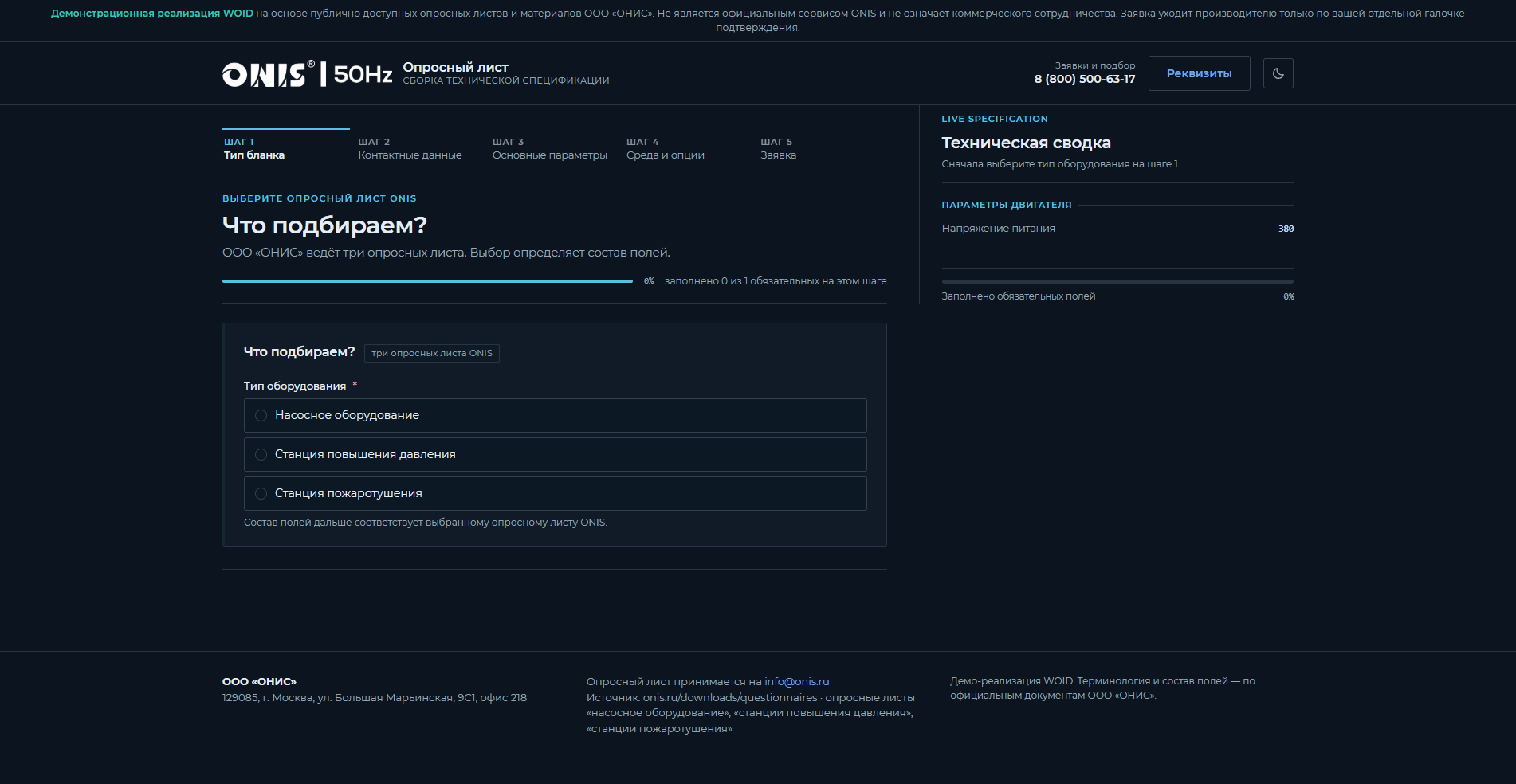1516x784 pixels.
Task: Open the Шаг 1 Тип бланка tab
Action: coord(285,149)
